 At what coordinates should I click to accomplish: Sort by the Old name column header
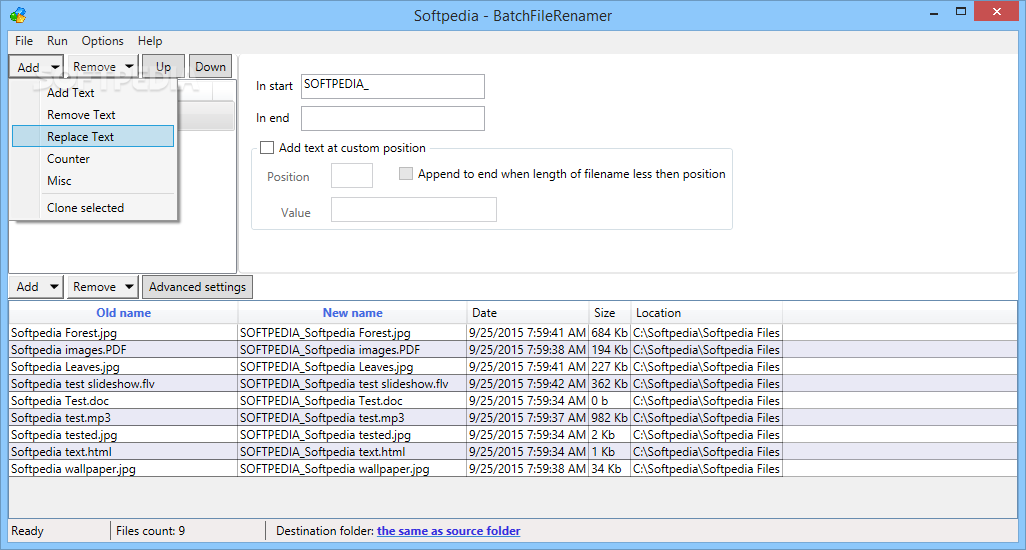tap(123, 313)
